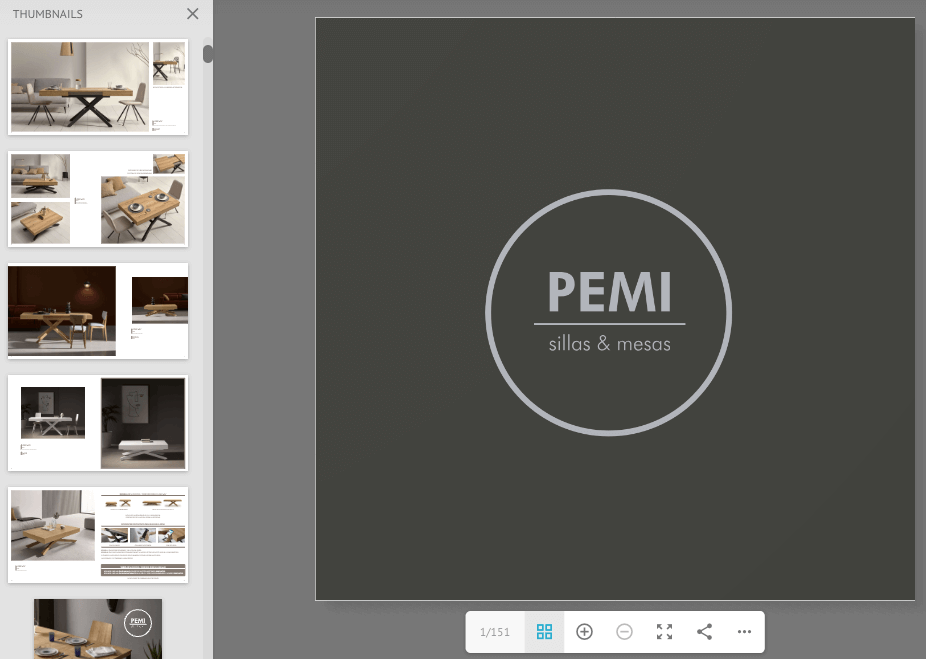926x659 pixels.
Task: Open the fifth thumbnail with the technical diagrams
Action: pos(98,535)
